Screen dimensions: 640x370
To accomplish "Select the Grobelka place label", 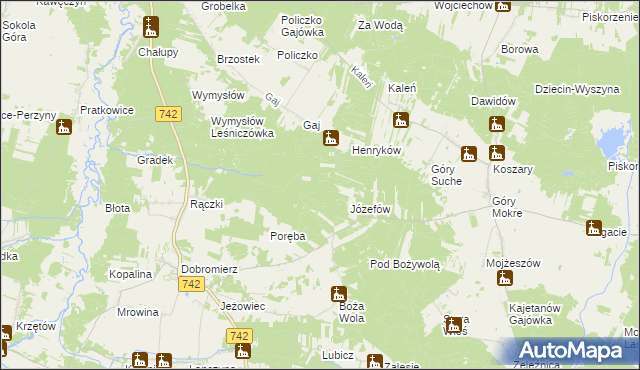I will coord(224,6).
